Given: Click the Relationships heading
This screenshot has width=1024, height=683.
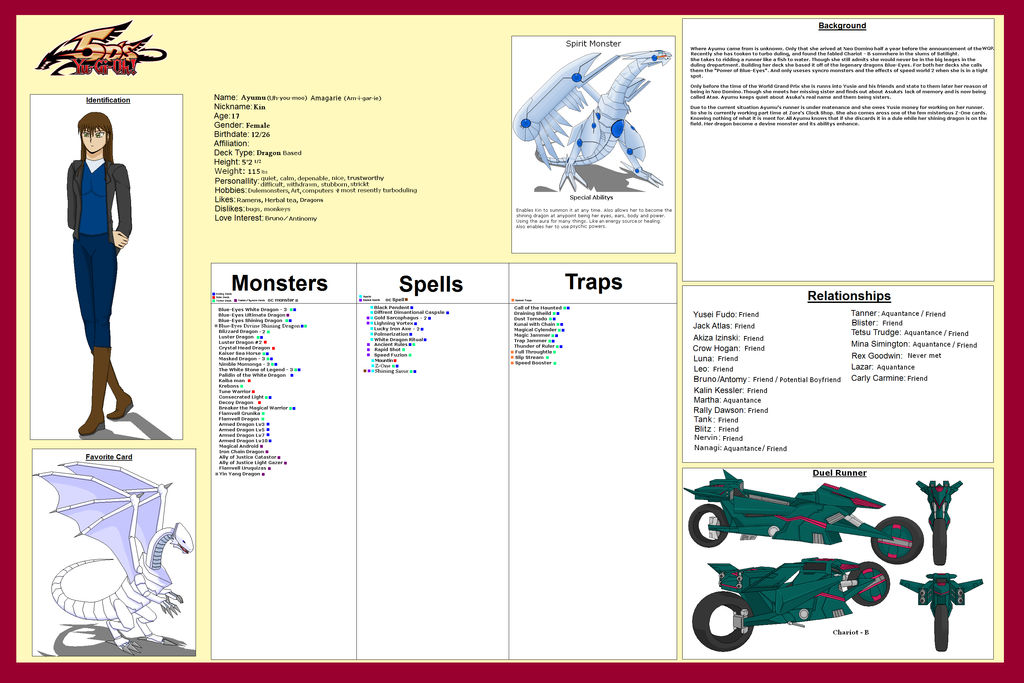Looking at the screenshot, I should click(849, 296).
